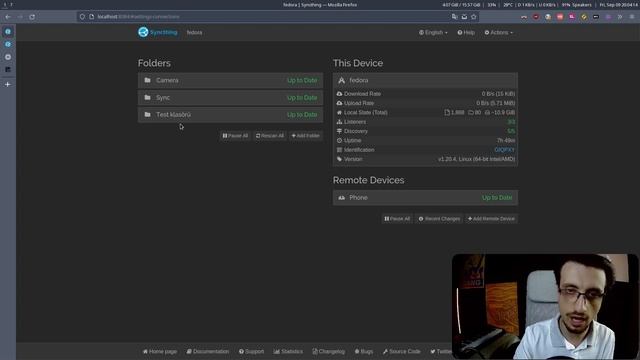Click the shield icon in the address bar
Image resolution: width=640 pixels, height=360 pixels.
[x=82, y=17]
